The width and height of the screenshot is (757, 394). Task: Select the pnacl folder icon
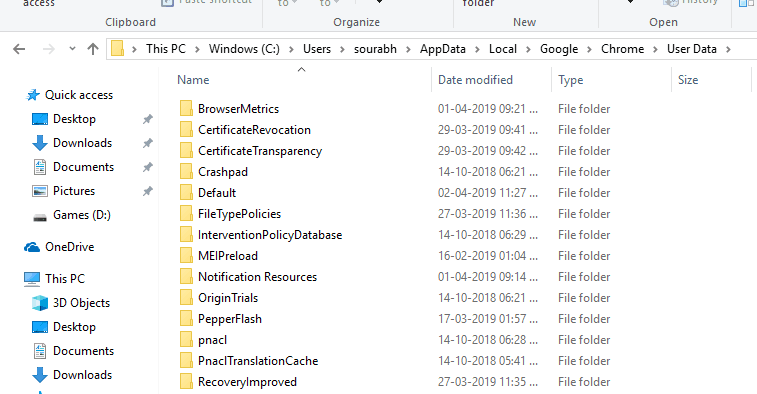(x=186, y=339)
